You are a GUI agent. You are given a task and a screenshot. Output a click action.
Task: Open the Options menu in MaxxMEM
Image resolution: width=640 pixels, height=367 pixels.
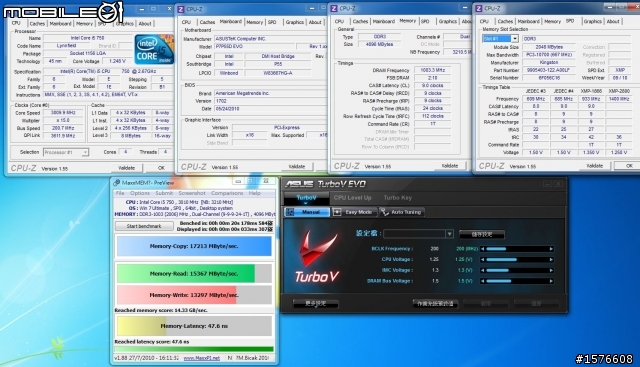(x=140, y=193)
